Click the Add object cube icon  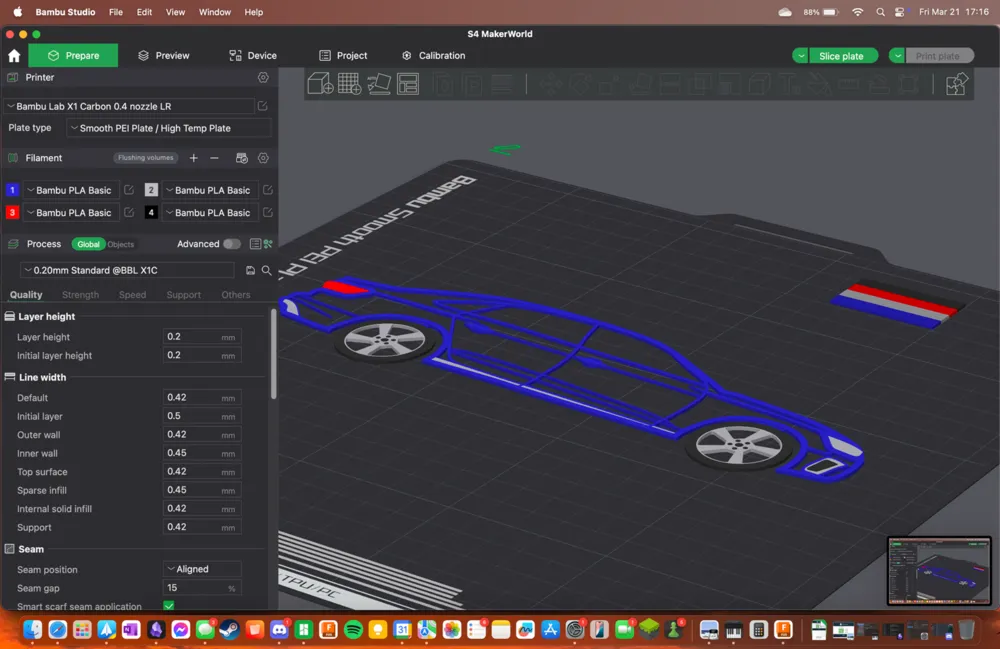click(x=320, y=84)
